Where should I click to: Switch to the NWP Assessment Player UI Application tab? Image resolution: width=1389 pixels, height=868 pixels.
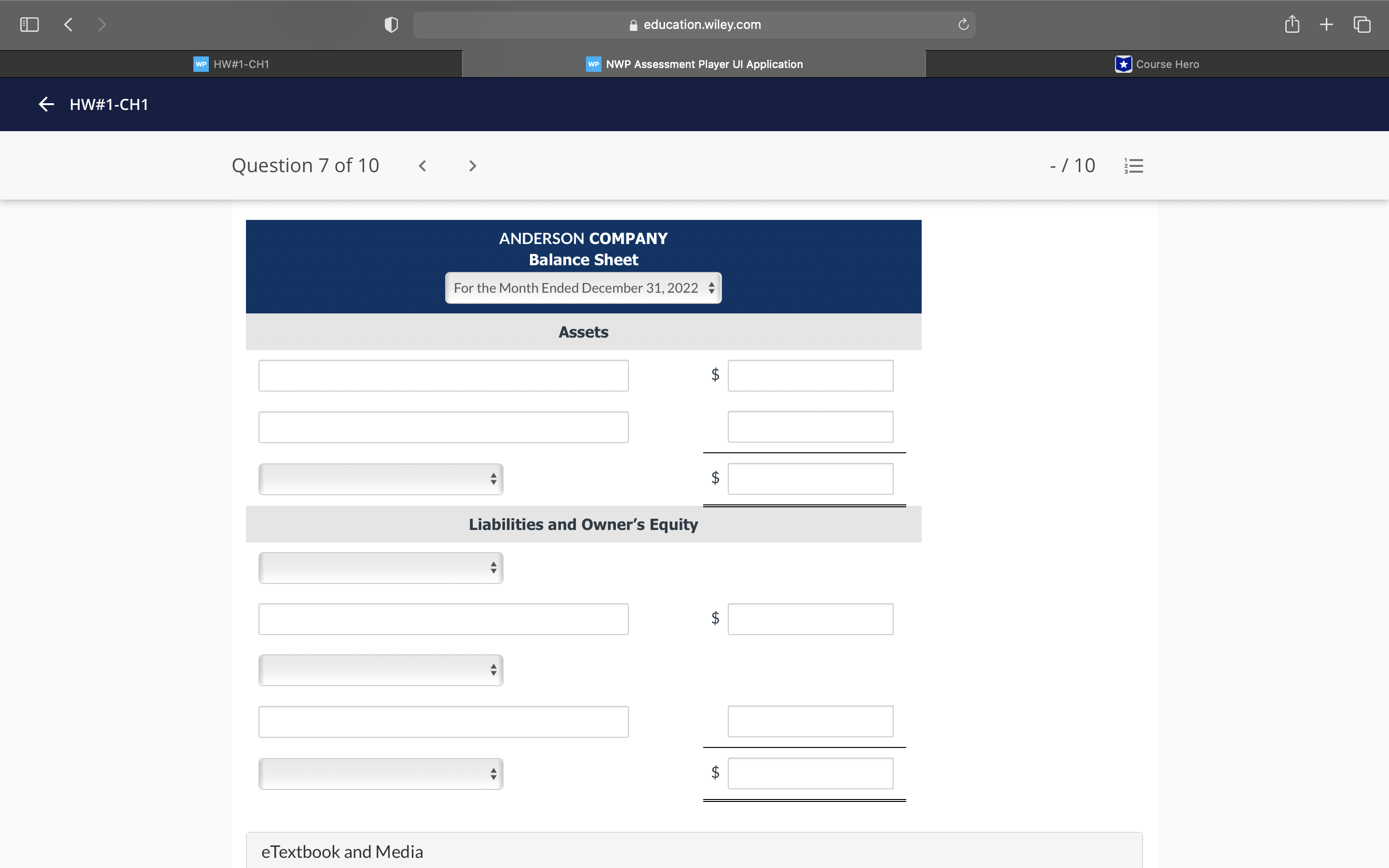694,64
